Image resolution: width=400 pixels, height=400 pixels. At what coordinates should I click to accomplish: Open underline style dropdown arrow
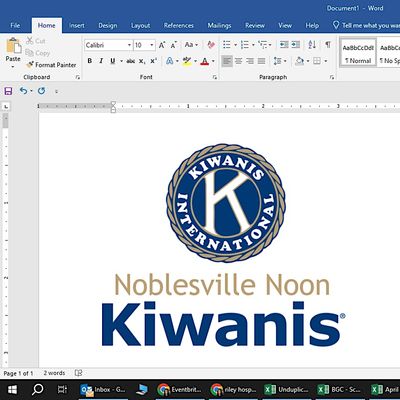coord(121,61)
